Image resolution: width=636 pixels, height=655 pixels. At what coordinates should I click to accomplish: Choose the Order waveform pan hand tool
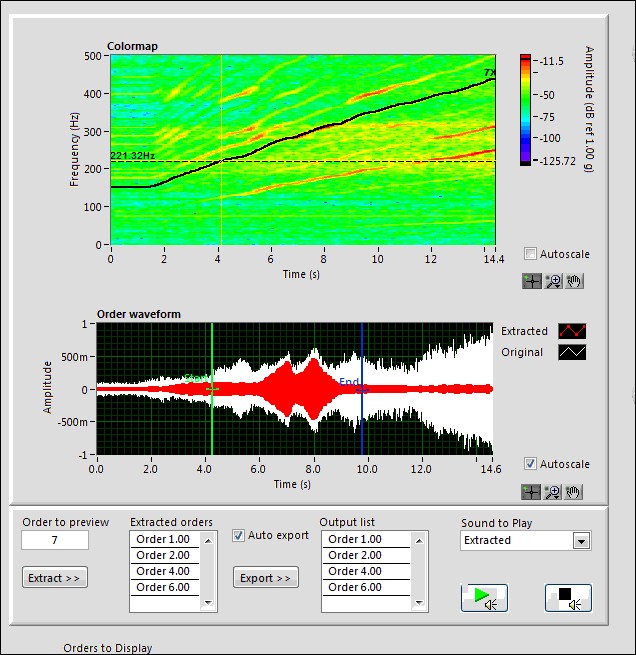click(x=574, y=491)
